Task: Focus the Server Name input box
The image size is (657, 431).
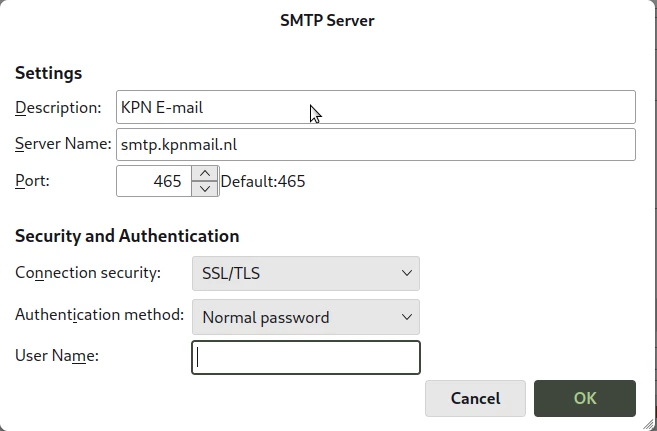Action: pyautogui.click(x=375, y=144)
